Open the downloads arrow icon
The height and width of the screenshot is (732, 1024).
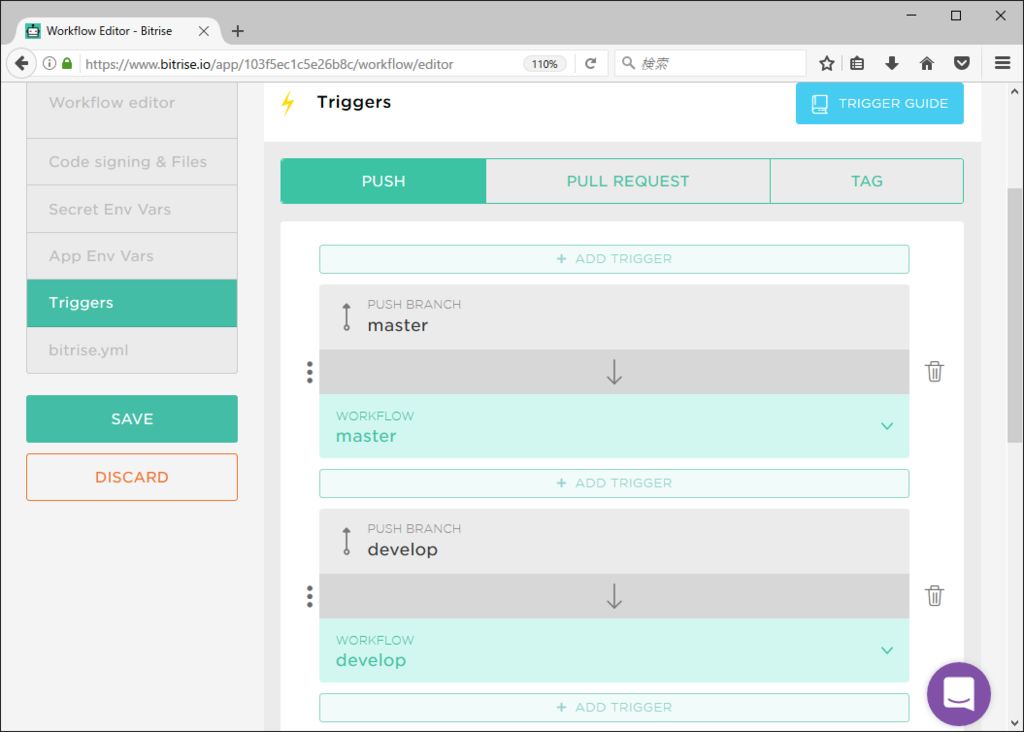891,63
